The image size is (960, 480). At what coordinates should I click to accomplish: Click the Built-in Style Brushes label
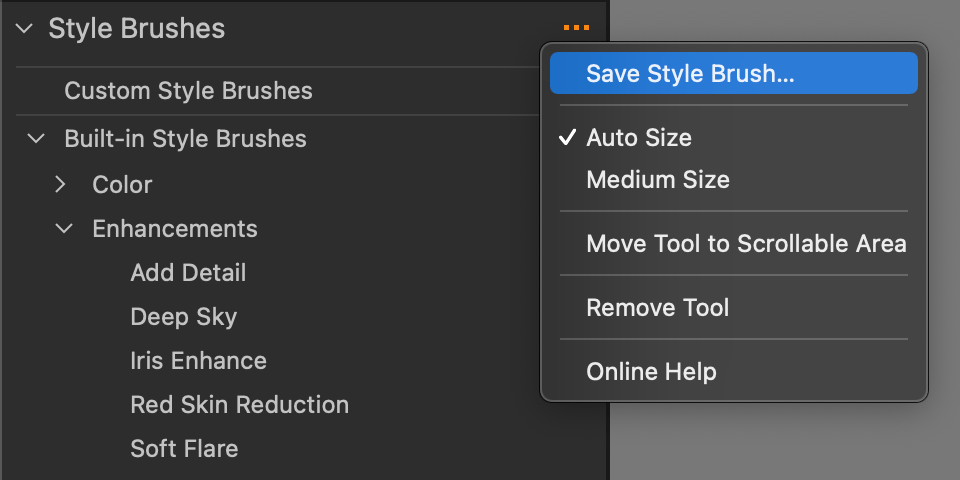pos(186,138)
